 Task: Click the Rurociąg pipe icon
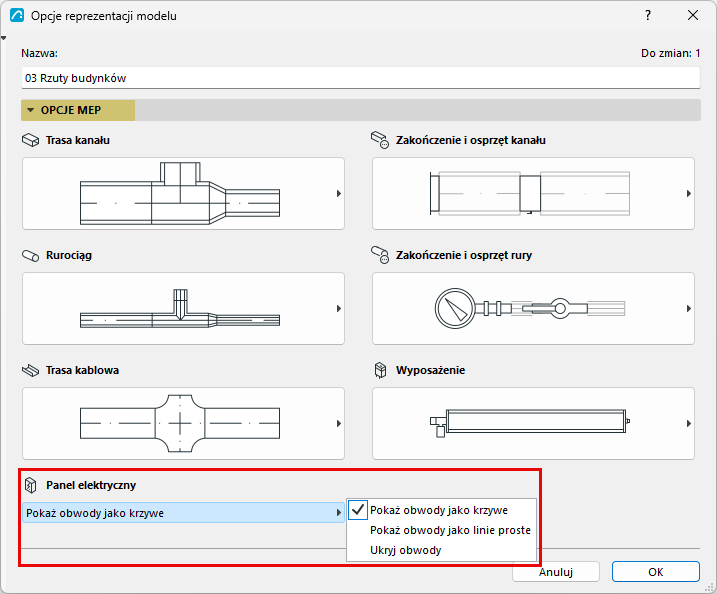click(31, 255)
